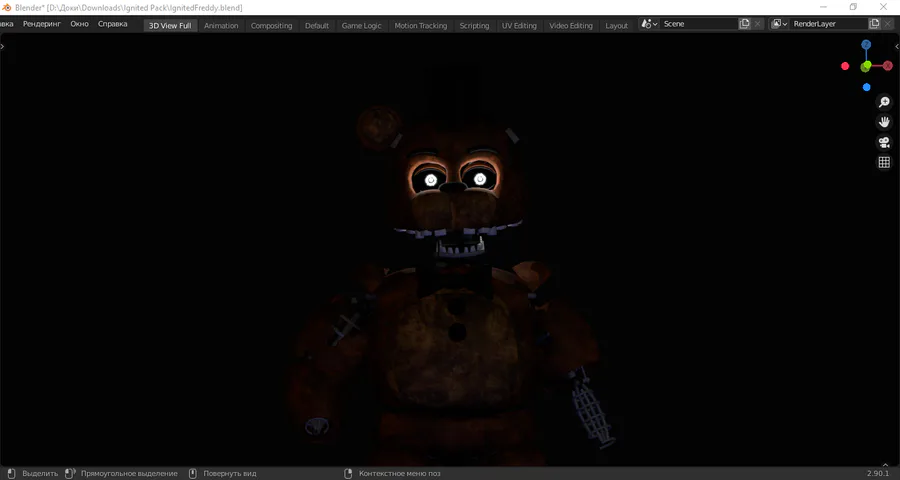
Task: Open the scene browser dropdown
Action: pos(649,24)
